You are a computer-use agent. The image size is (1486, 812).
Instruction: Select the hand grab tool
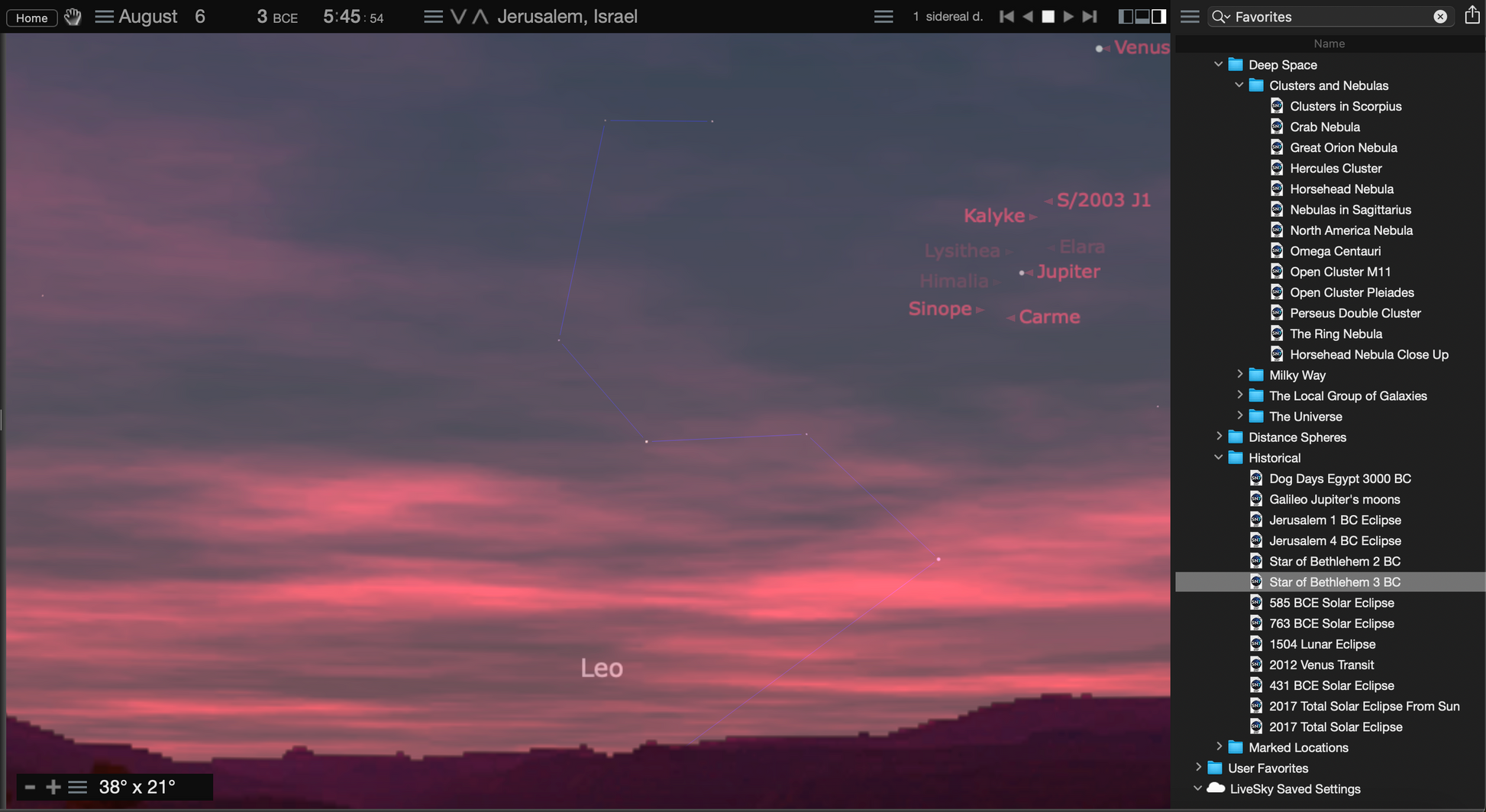[x=73, y=17]
